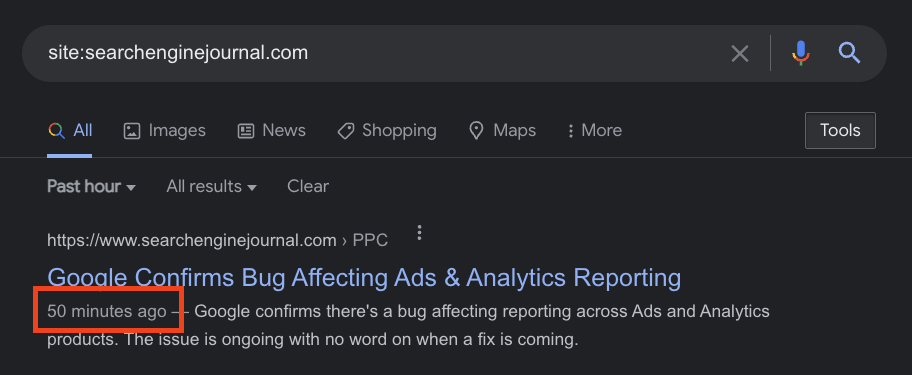Start voice search with microphone icon
The image size is (912, 375).
[x=801, y=53]
